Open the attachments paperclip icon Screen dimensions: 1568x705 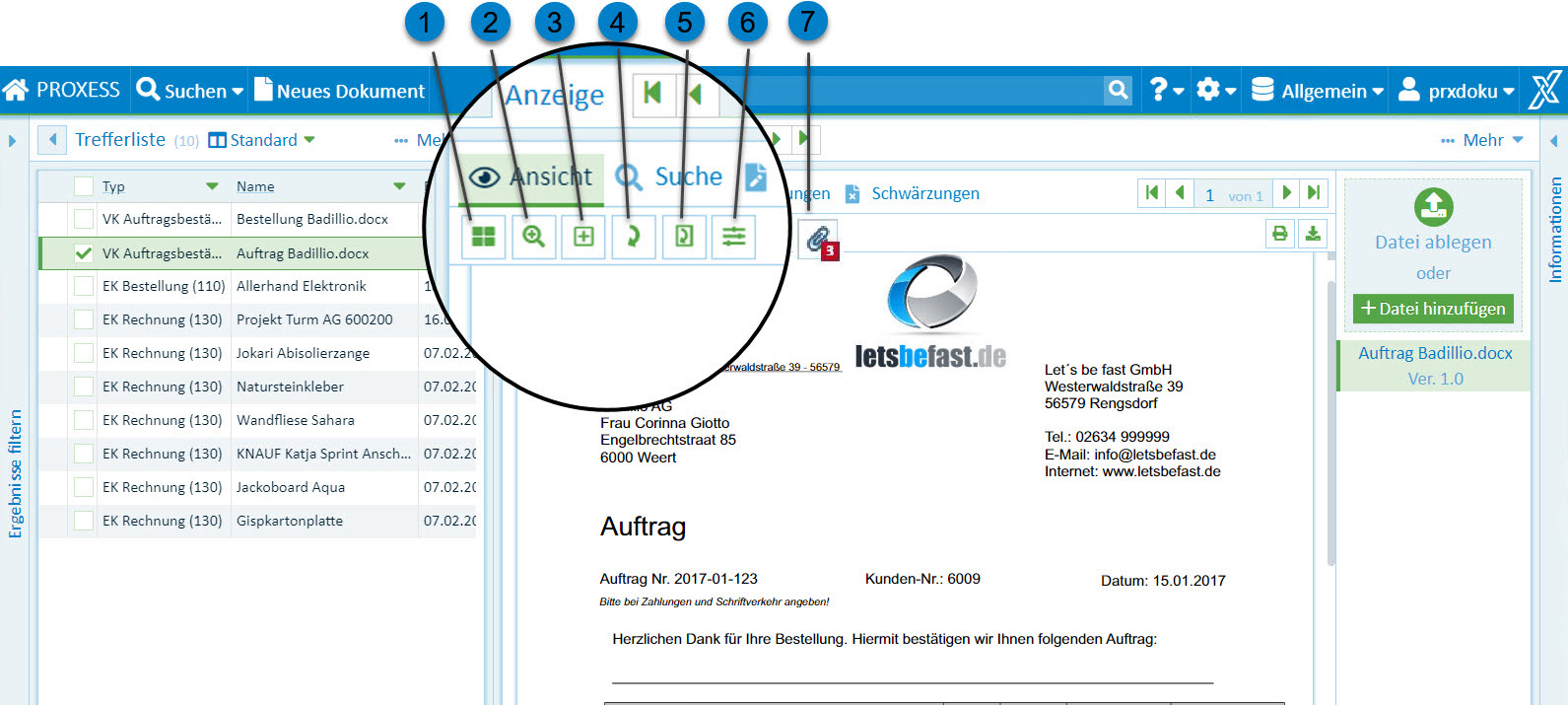(x=817, y=238)
